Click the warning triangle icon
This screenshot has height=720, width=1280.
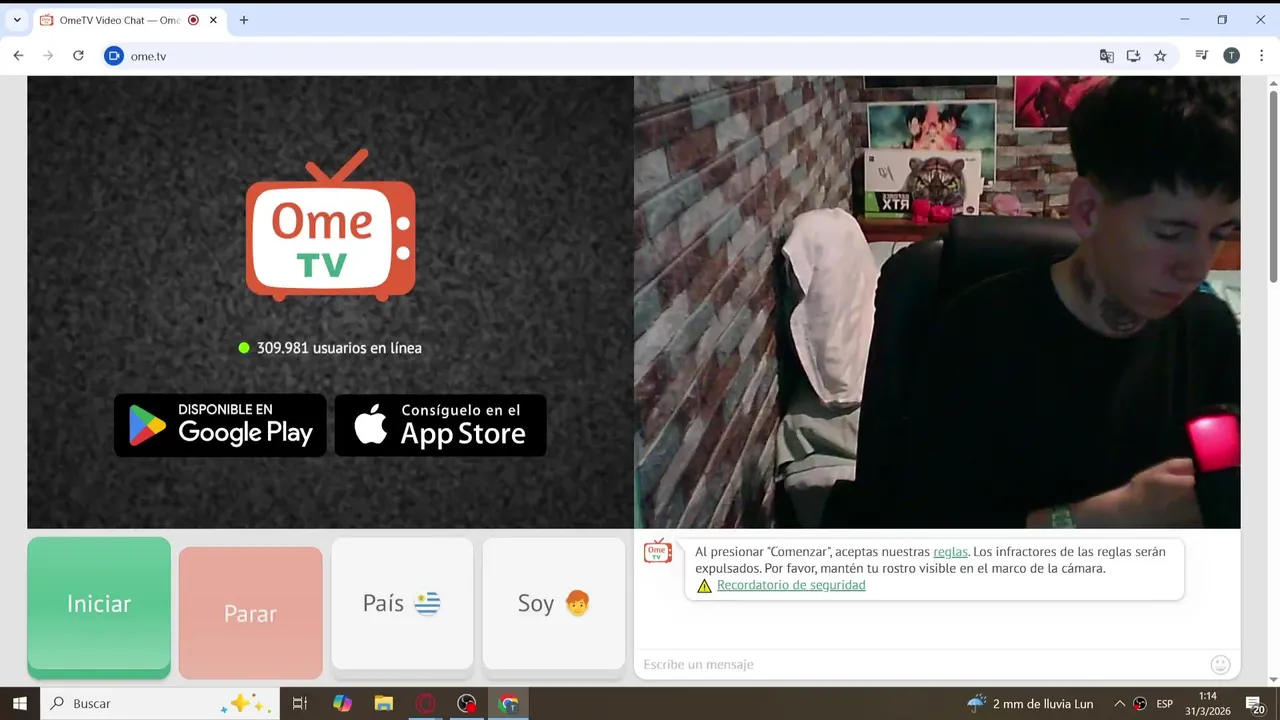tap(704, 586)
